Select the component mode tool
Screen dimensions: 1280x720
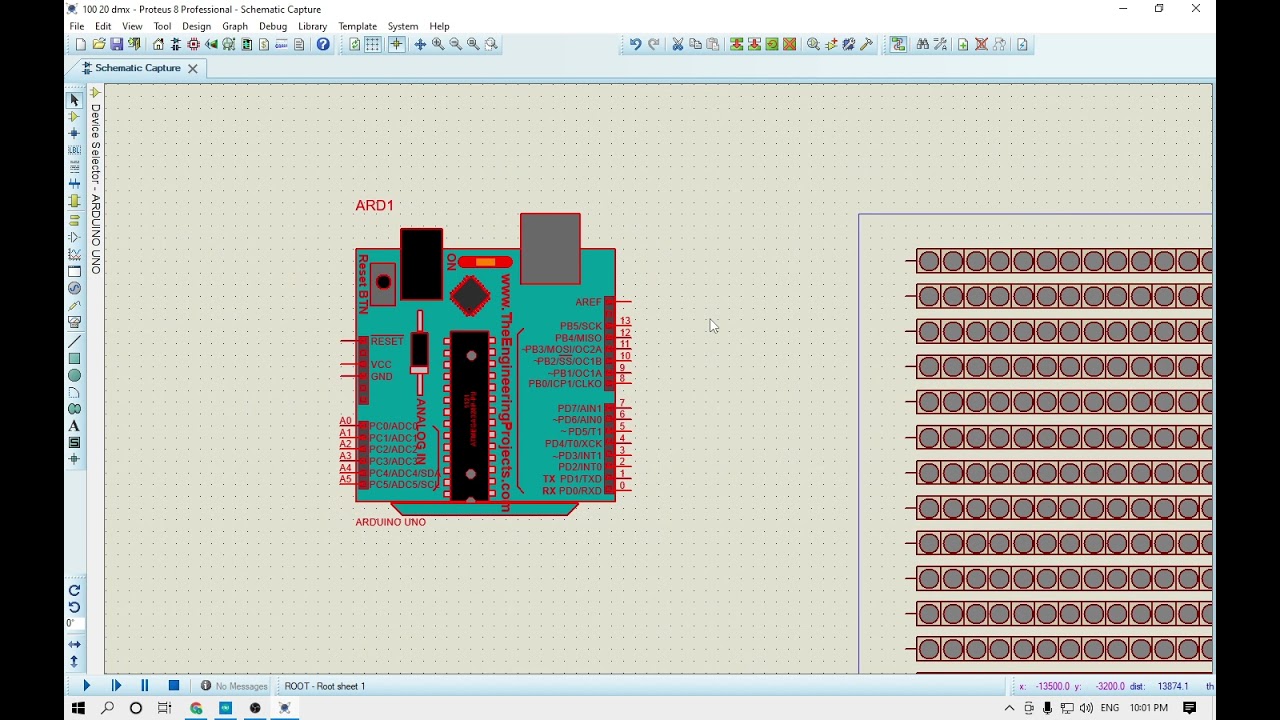(x=74, y=117)
